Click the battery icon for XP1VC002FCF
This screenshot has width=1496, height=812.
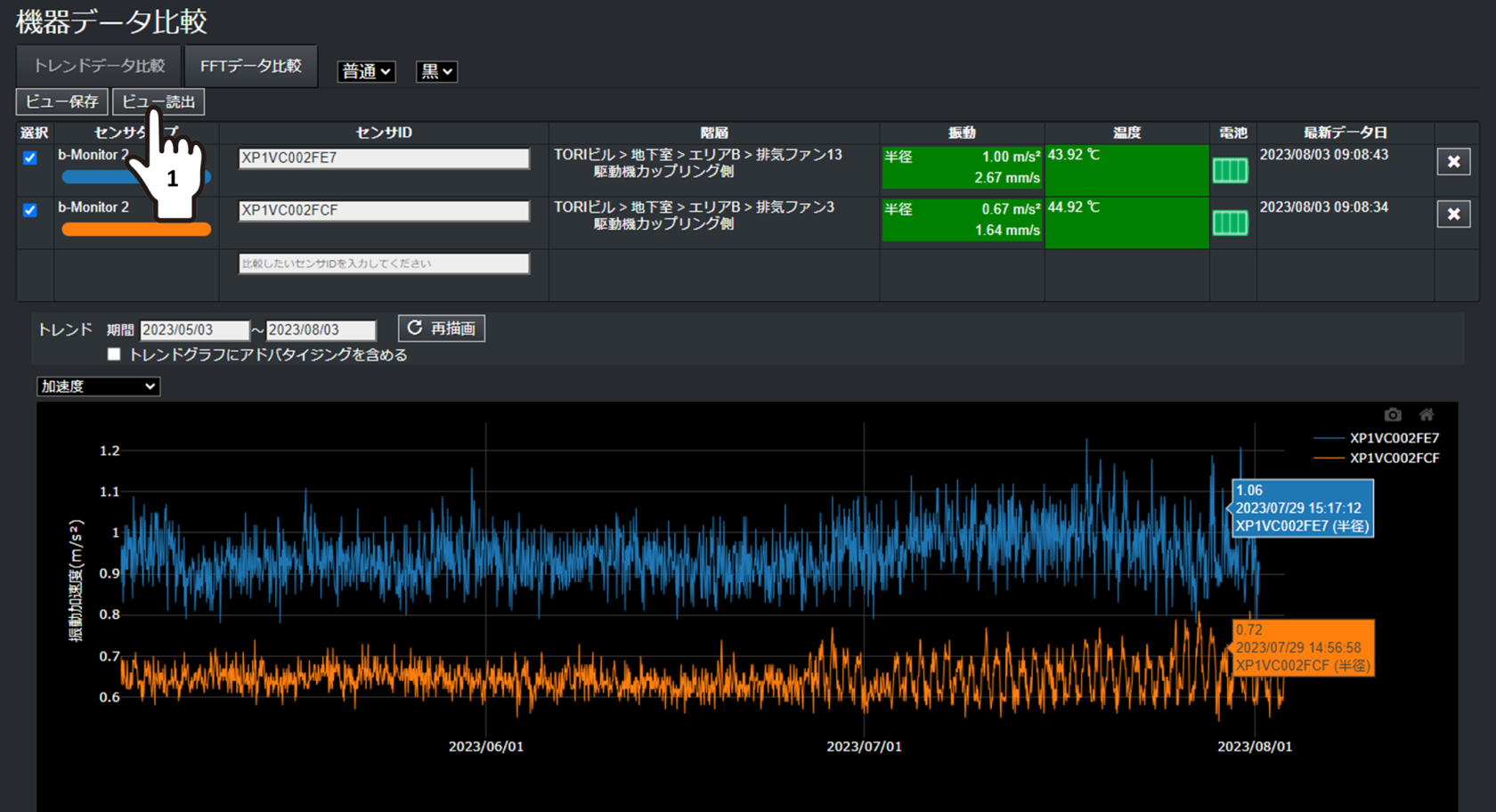(x=1230, y=223)
